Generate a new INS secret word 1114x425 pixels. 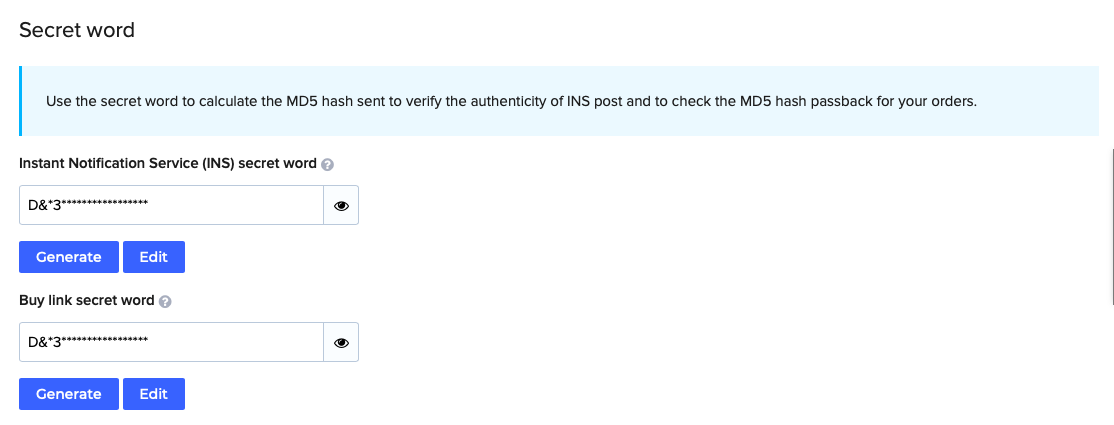click(x=69, y=257)
